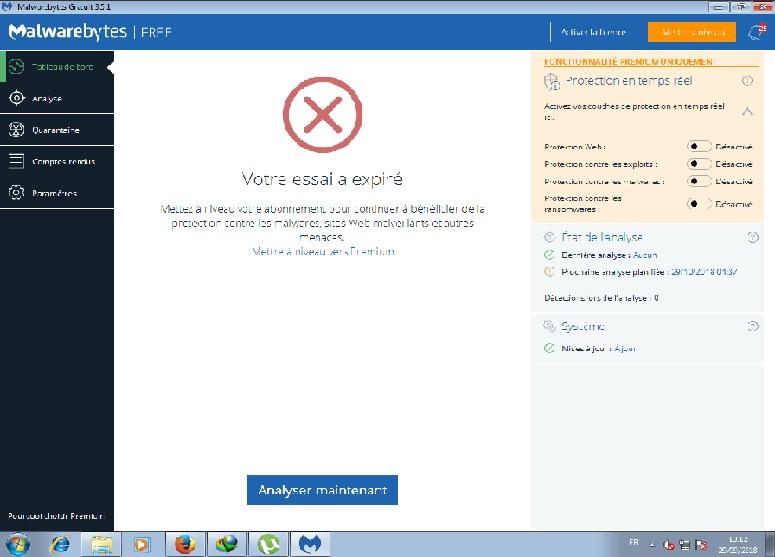Click the Votre essai a expiré heading

click(x=322, y=179)
